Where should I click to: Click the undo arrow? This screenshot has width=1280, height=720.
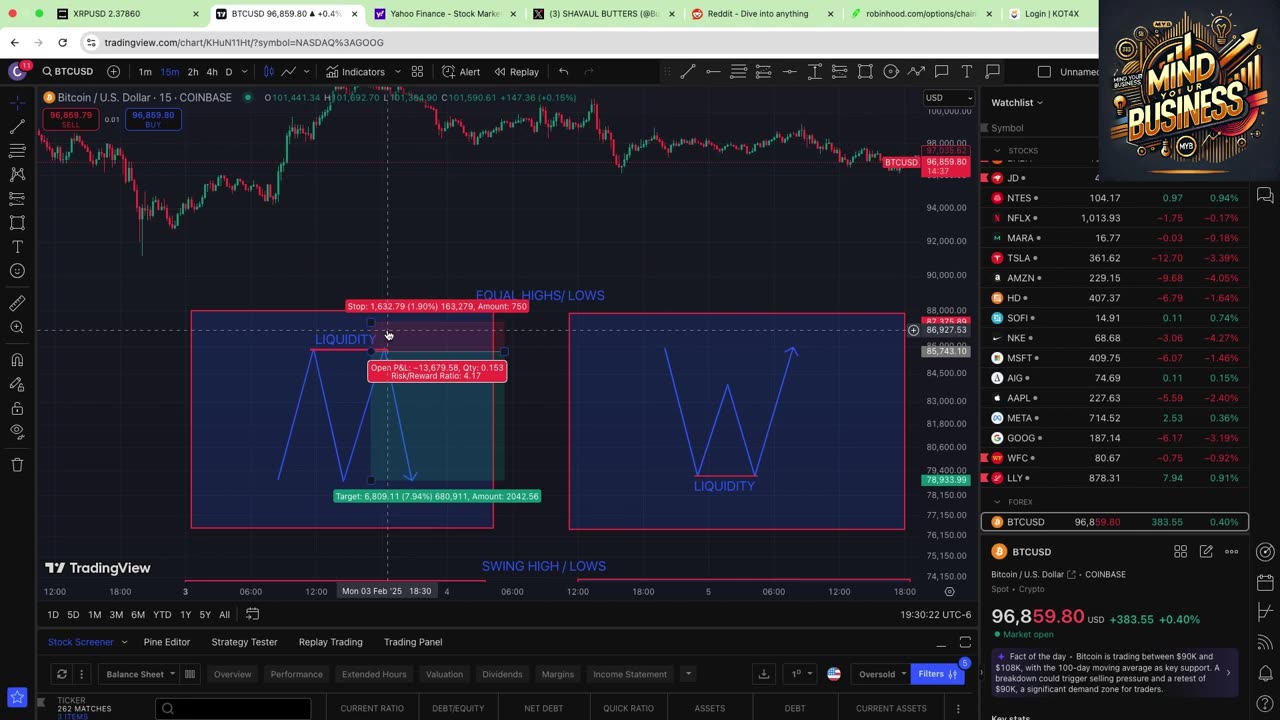tap(563, 72)
